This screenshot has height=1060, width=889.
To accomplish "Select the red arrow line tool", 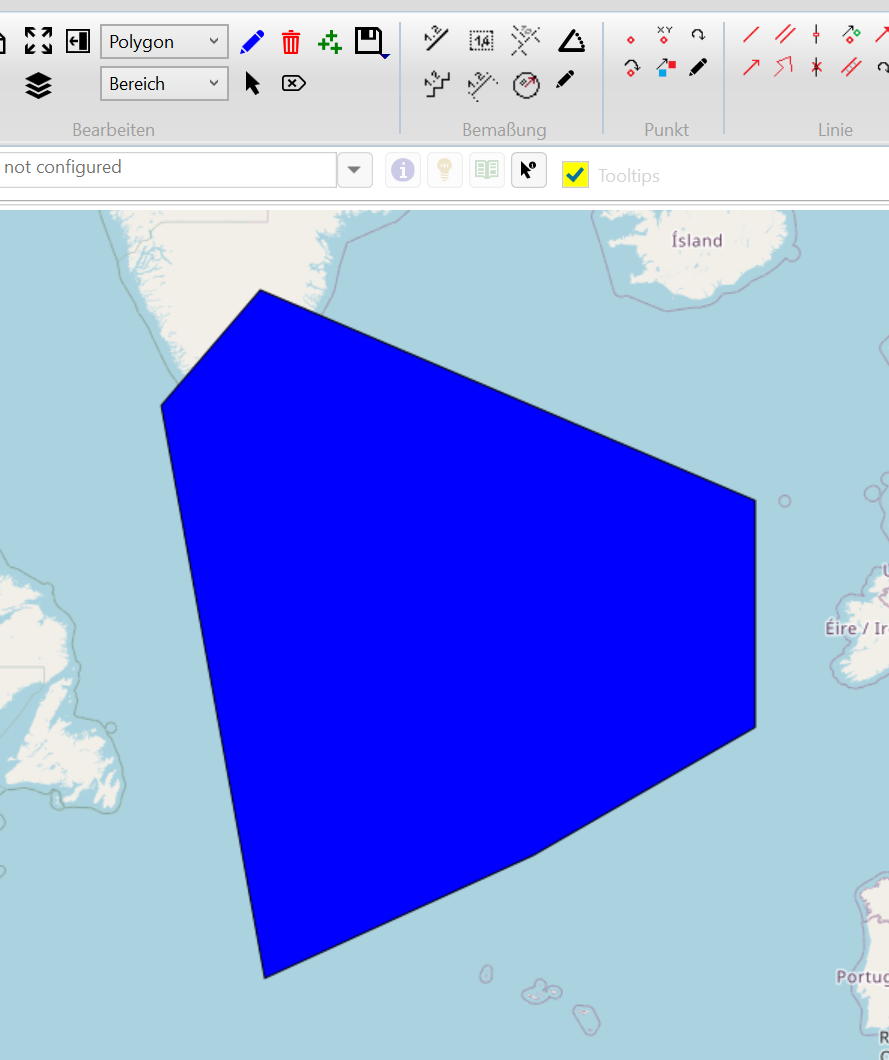I will (751, 67).
